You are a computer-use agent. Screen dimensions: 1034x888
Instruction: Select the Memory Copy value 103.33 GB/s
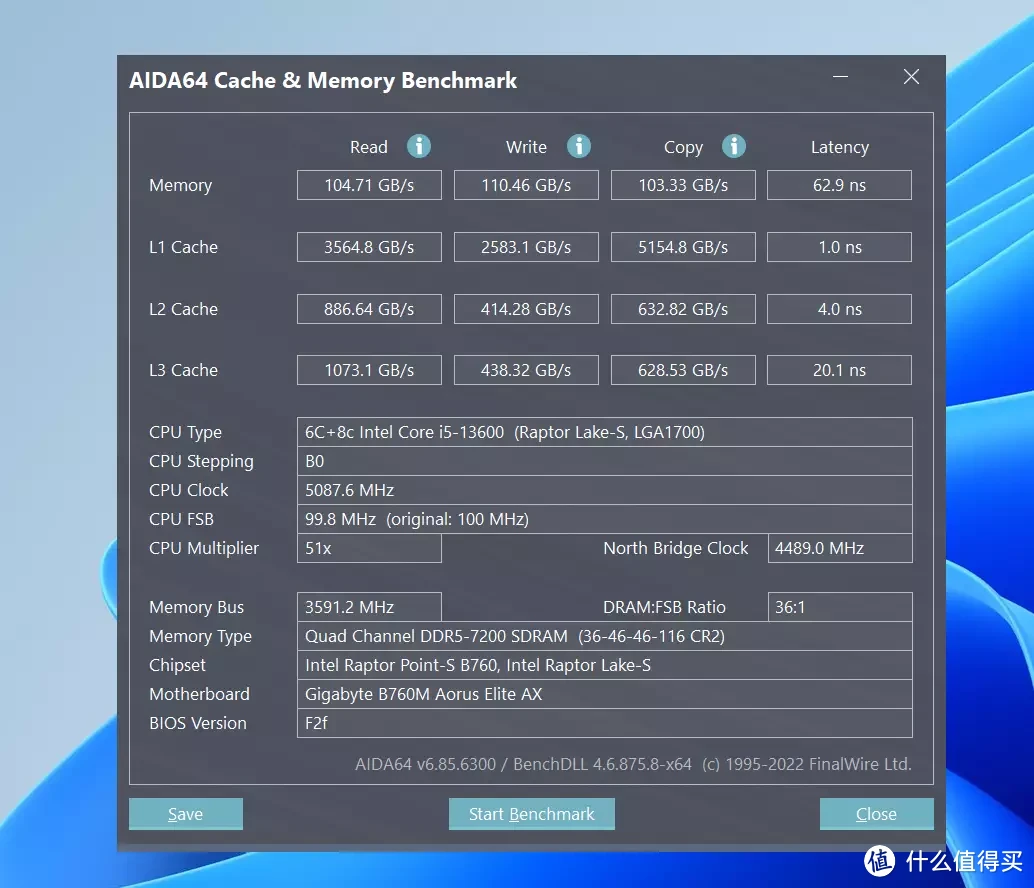683,185
